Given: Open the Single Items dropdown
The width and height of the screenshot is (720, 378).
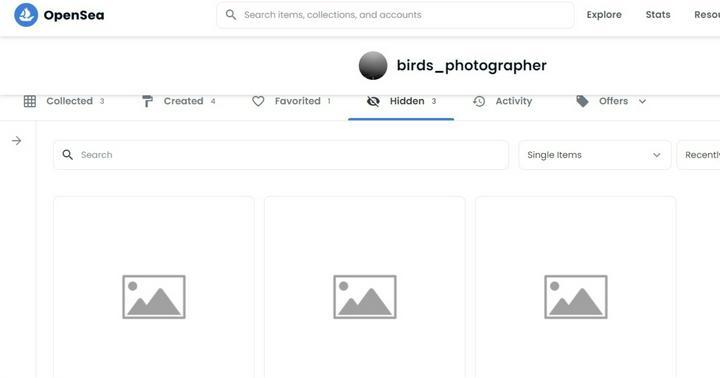Looking at the screenshot, I should [595, 155].
